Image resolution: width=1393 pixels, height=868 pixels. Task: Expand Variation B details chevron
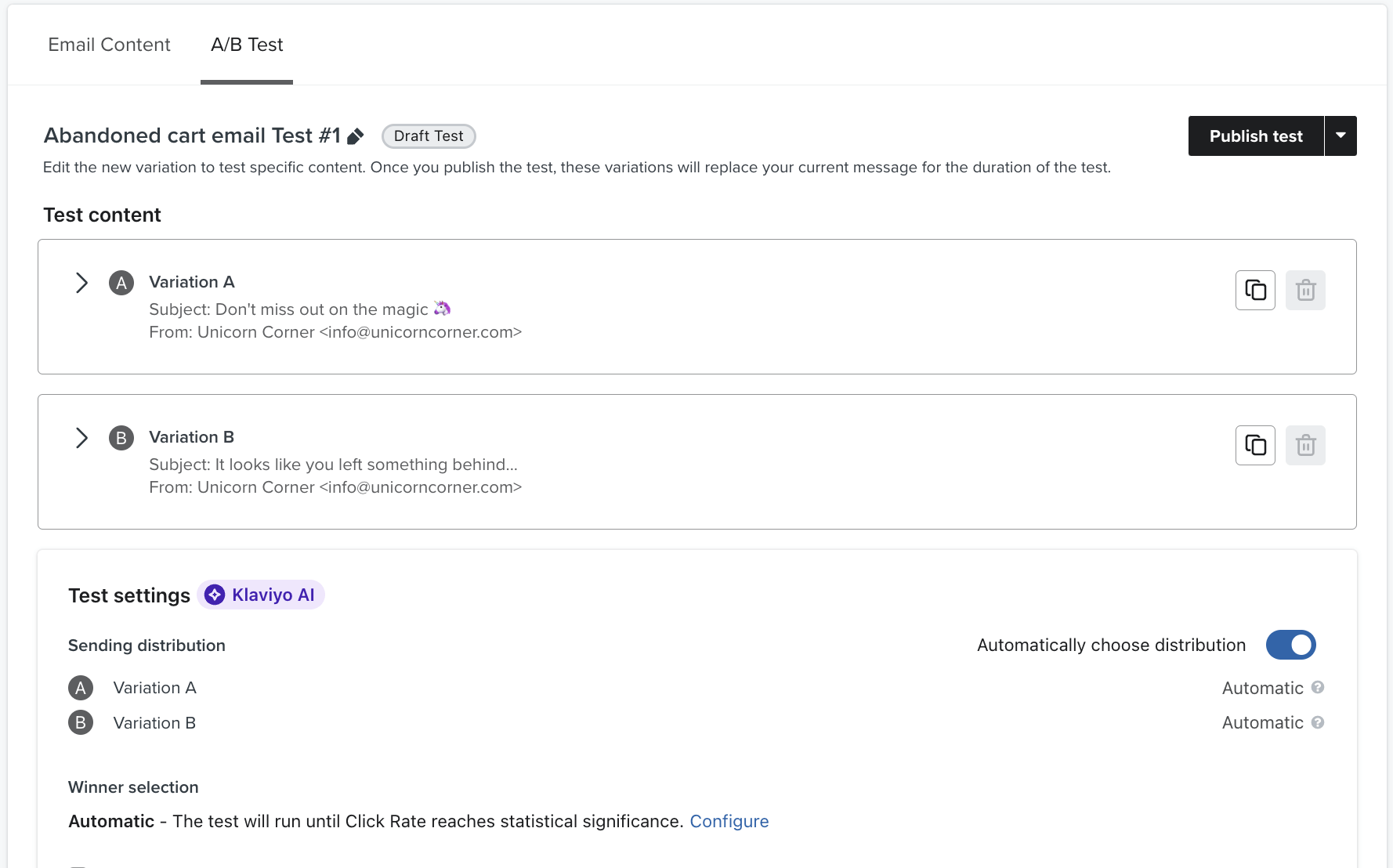point(81,438)
